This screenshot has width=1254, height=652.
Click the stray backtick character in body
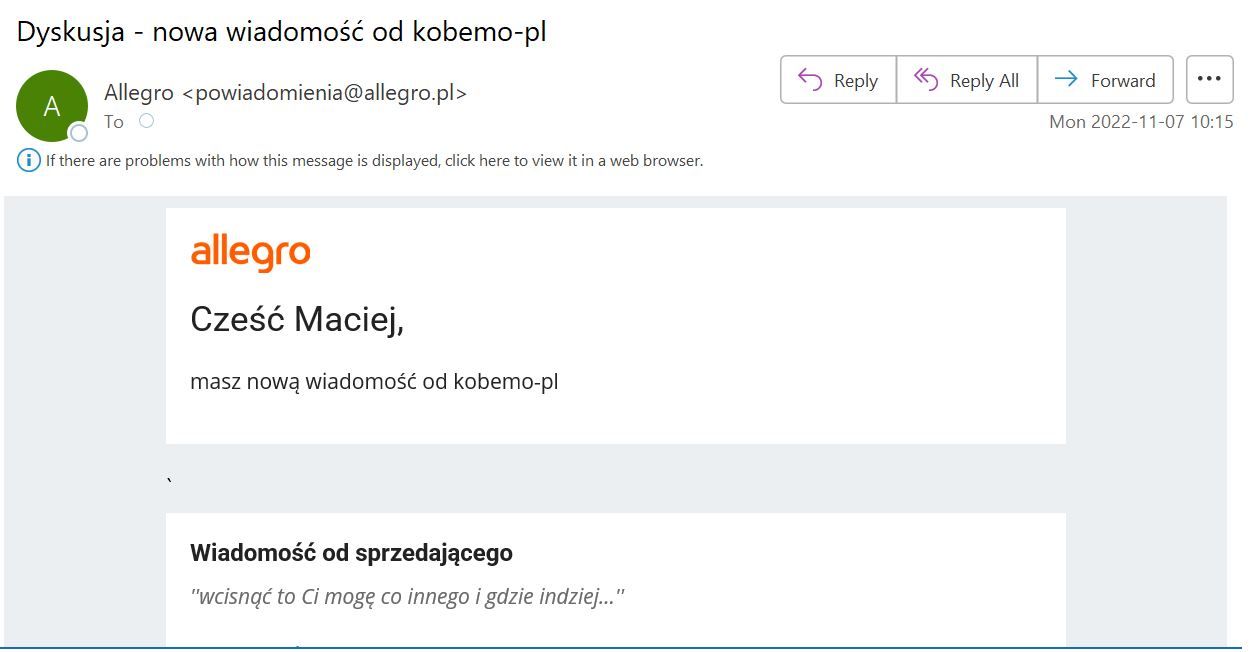(170, 483)
